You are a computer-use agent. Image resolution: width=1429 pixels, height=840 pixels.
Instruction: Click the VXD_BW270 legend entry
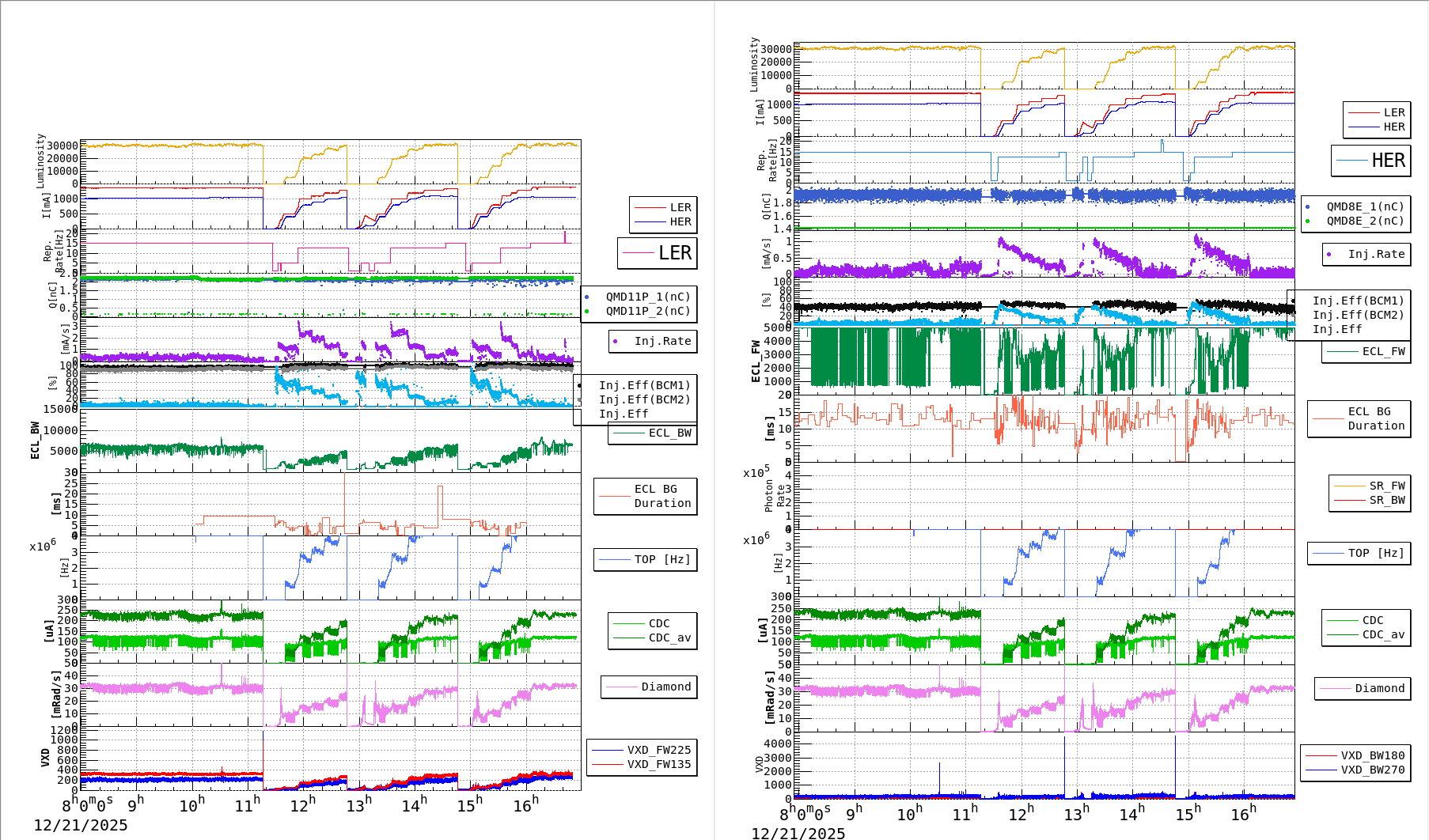point(1372,770)
